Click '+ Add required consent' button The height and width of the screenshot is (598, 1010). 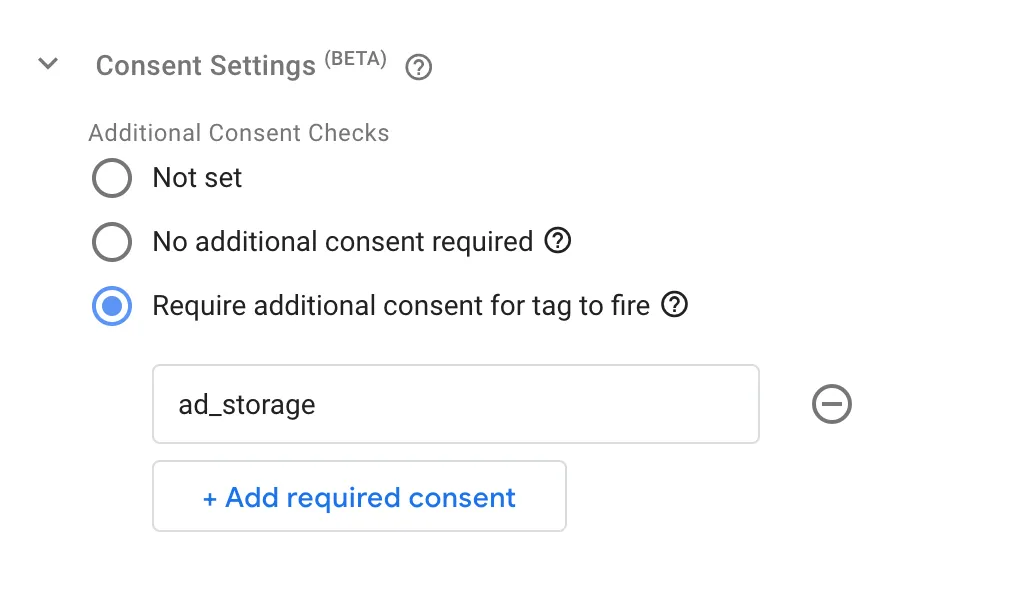click(359, 496)
